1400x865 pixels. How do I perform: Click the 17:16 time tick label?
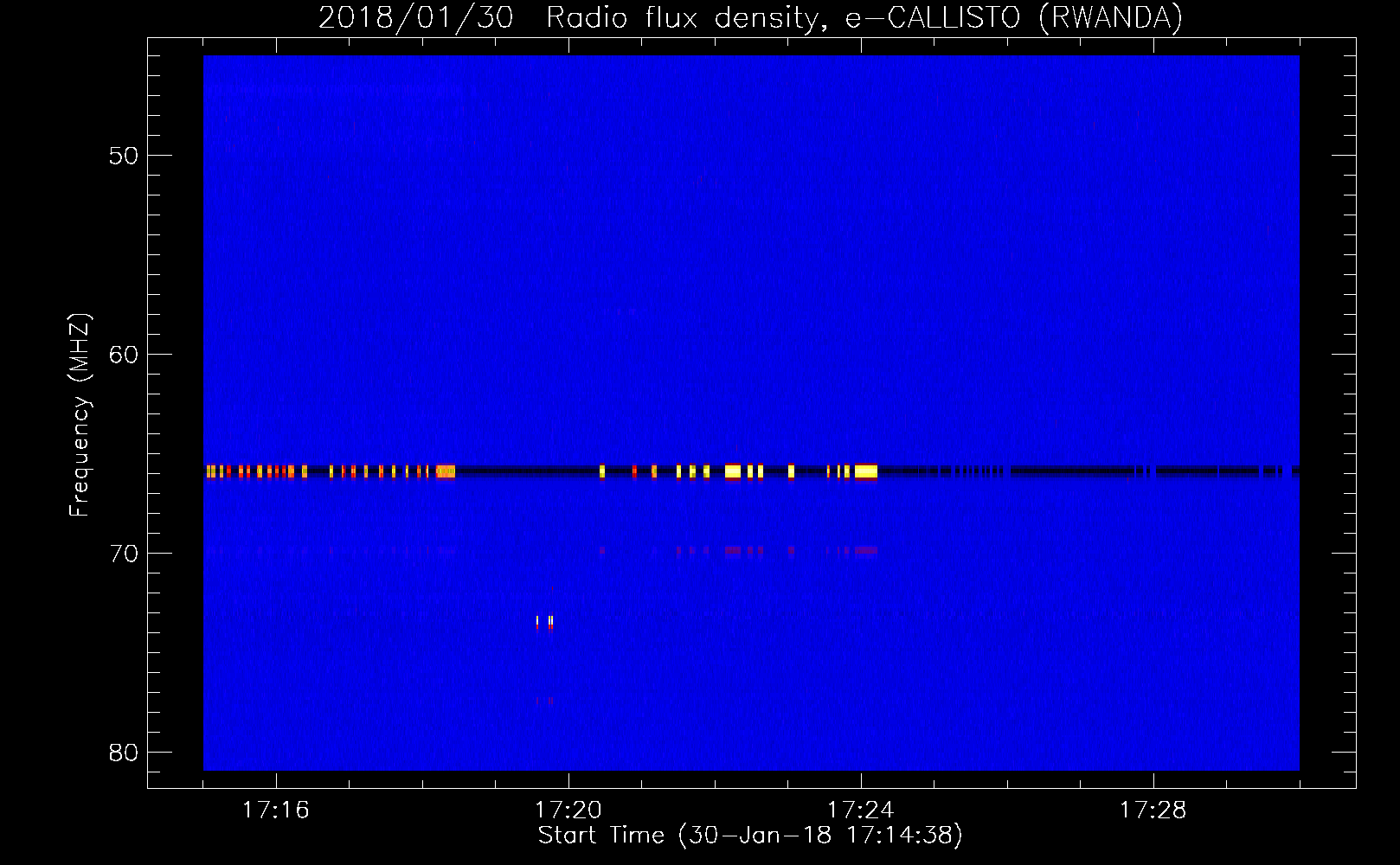(x=275, y=810)
